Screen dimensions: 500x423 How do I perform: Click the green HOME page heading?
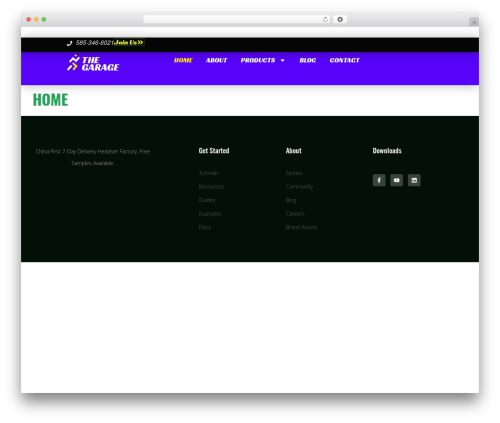coord(50,100)
